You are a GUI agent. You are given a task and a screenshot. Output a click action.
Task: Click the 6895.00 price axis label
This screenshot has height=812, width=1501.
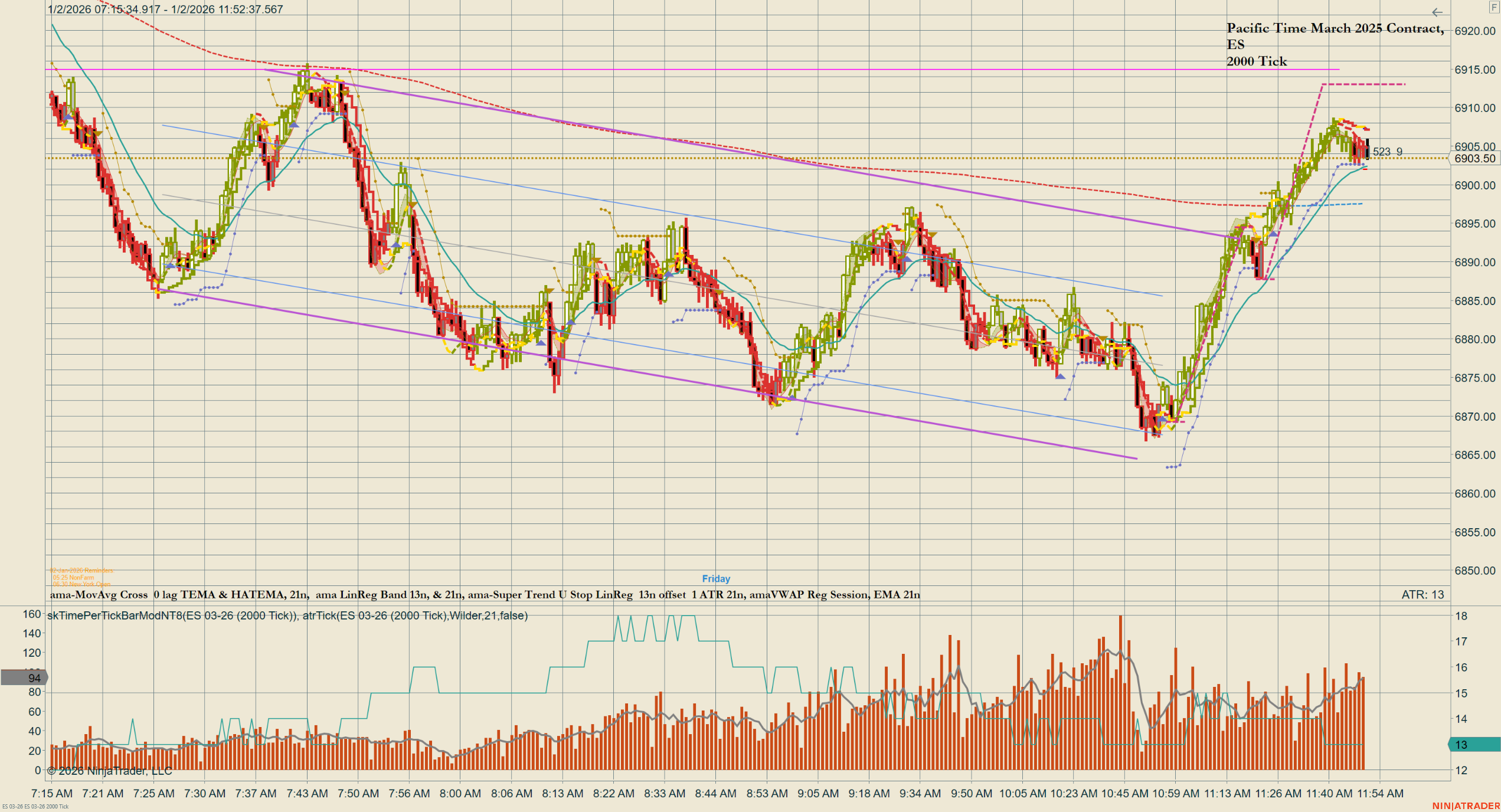(x=1475, y=224)
